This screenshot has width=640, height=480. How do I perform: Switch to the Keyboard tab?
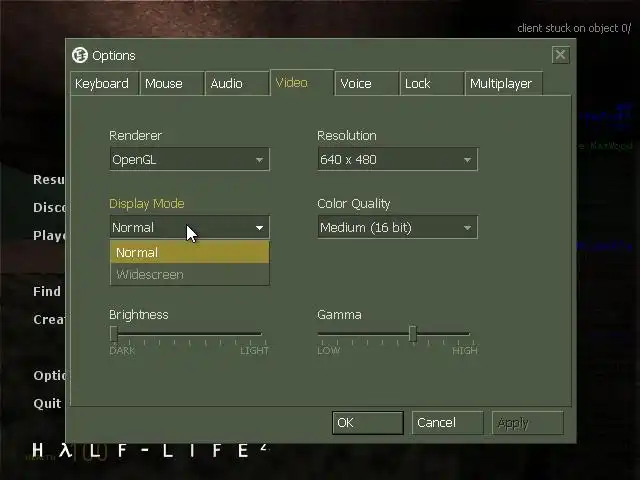[104, 83]
